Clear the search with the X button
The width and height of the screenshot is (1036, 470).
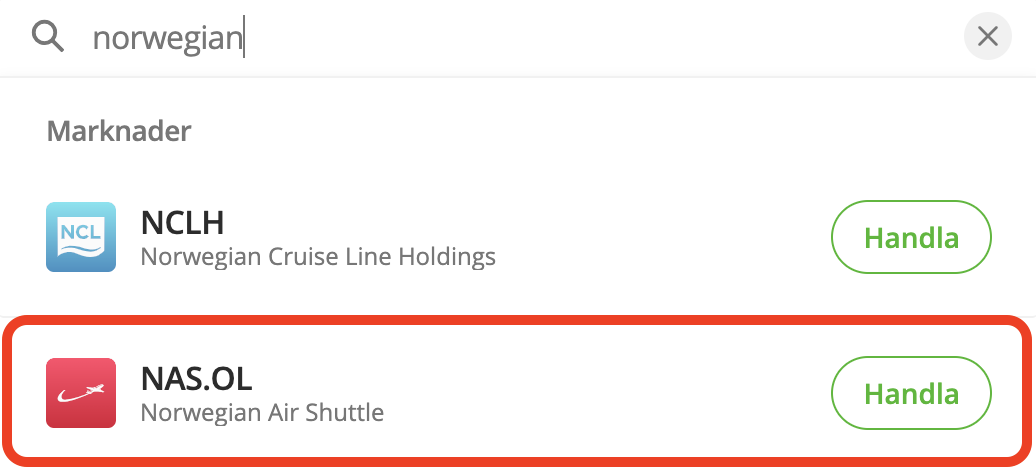click(x=987, y=37)
